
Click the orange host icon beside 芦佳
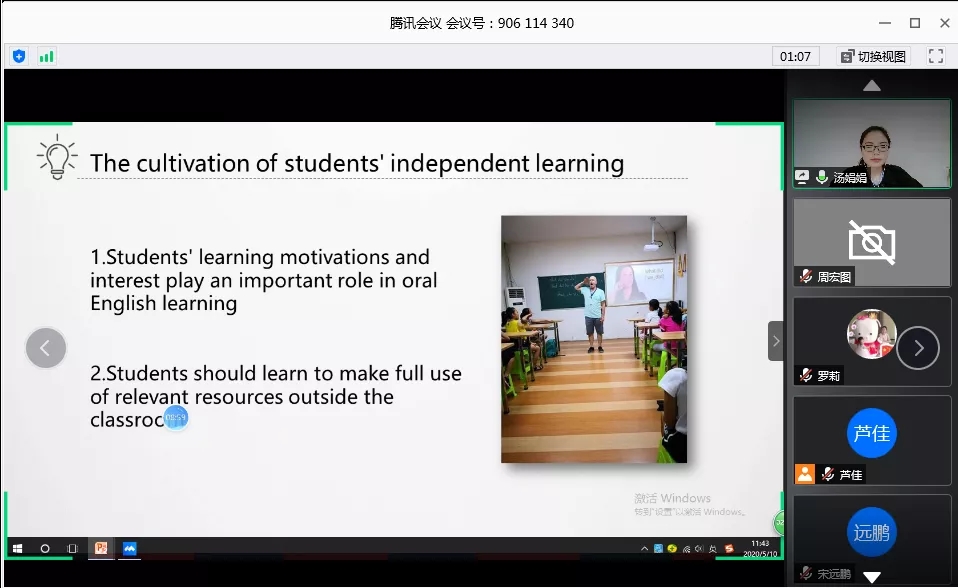tap(804, 474)
